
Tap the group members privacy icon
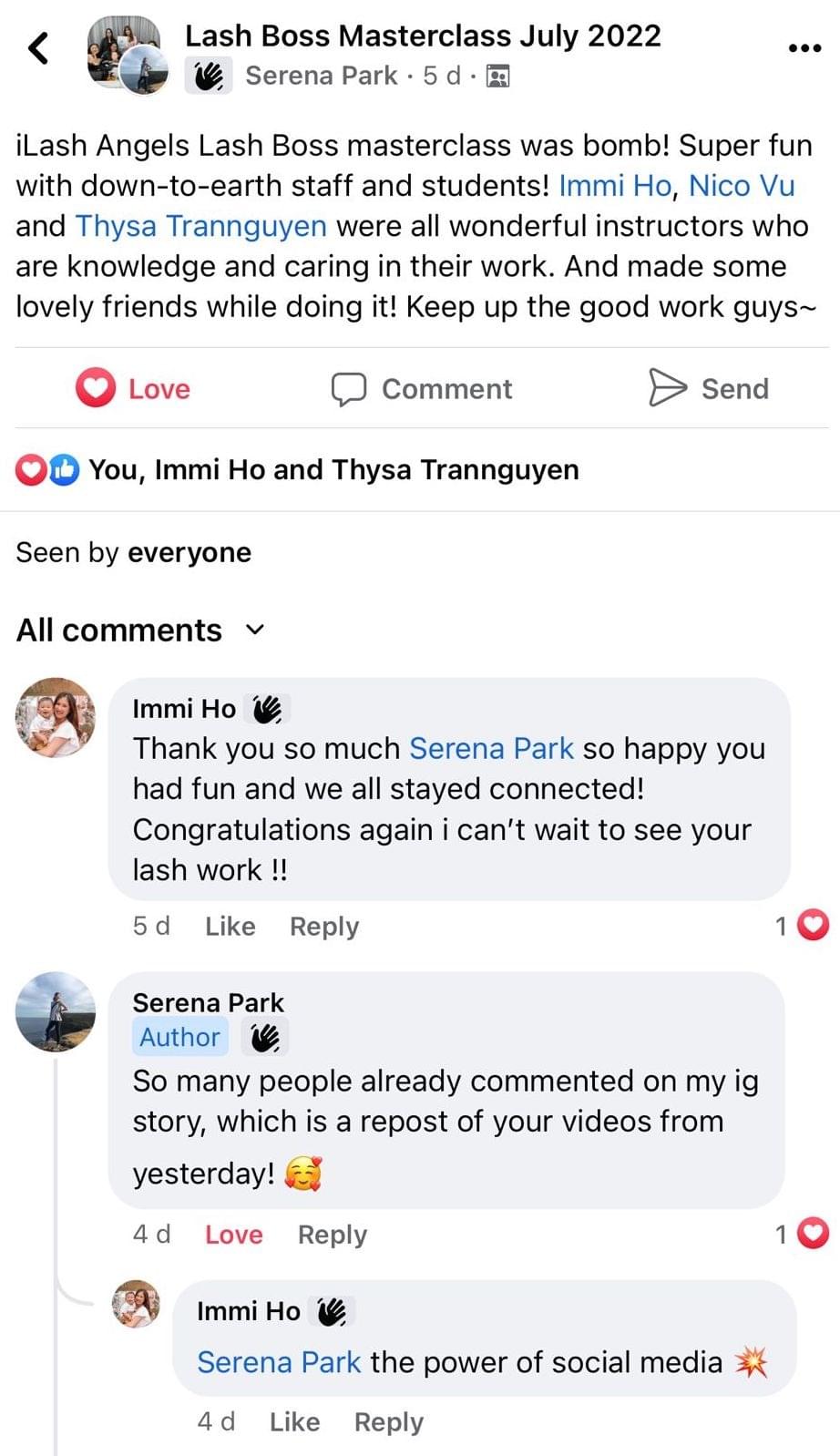[497, 76]
